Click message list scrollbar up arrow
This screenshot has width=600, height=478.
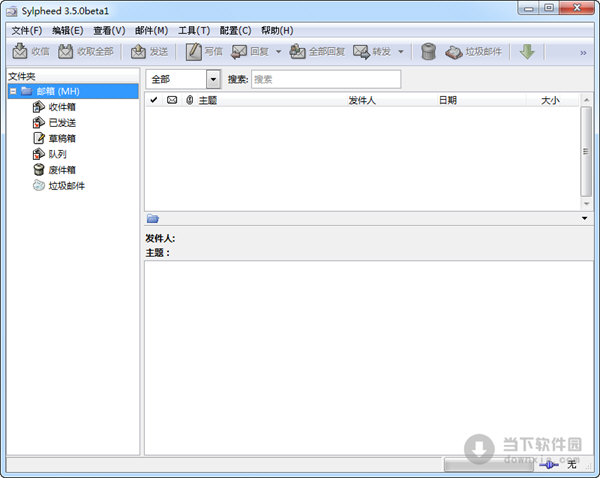(586, 100)
